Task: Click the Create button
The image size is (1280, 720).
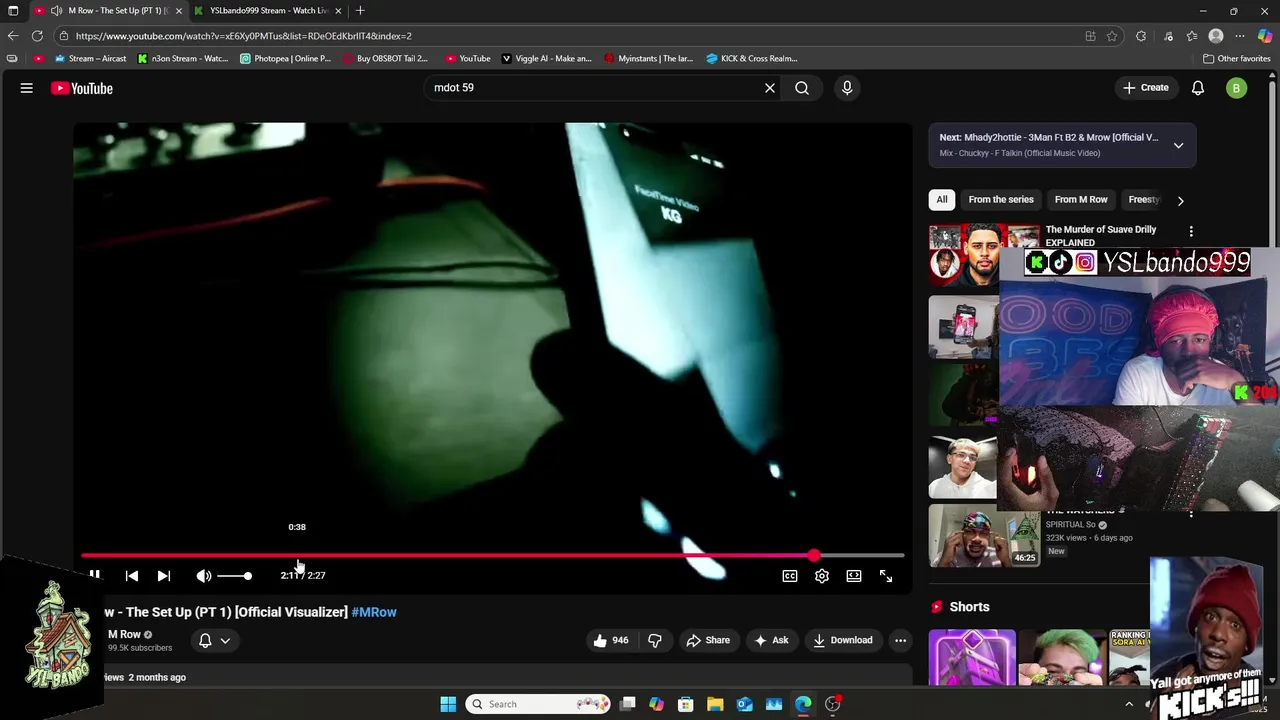Action: pos(1145,88)
